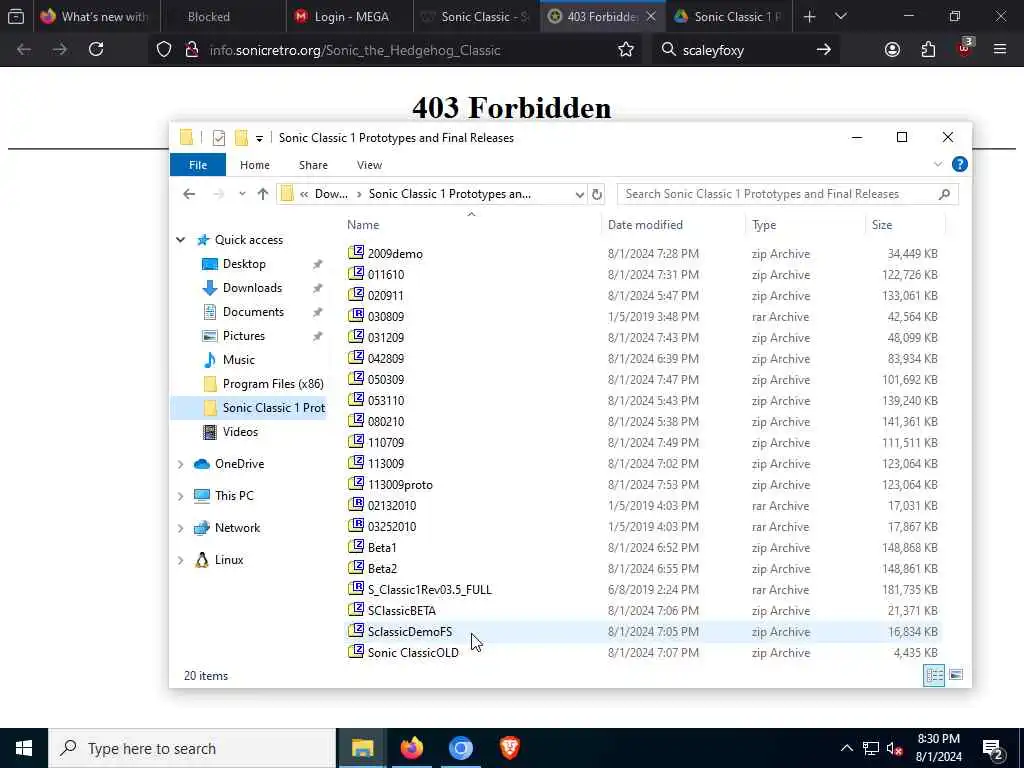The image size is (1024, 768).
Task: Select Videos in the sidebar
Action: click(240, 432)
